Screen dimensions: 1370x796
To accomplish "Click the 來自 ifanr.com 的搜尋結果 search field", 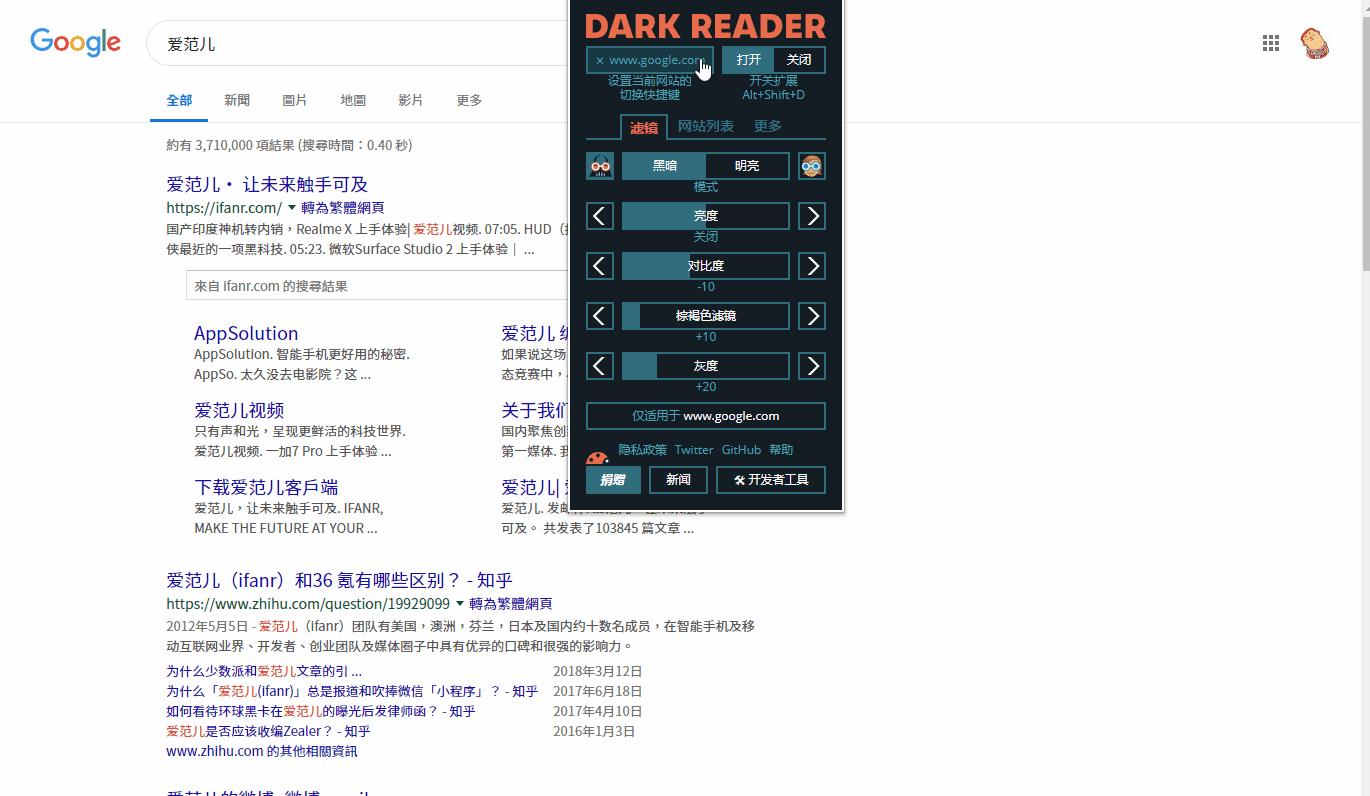I will click(377, 286).
